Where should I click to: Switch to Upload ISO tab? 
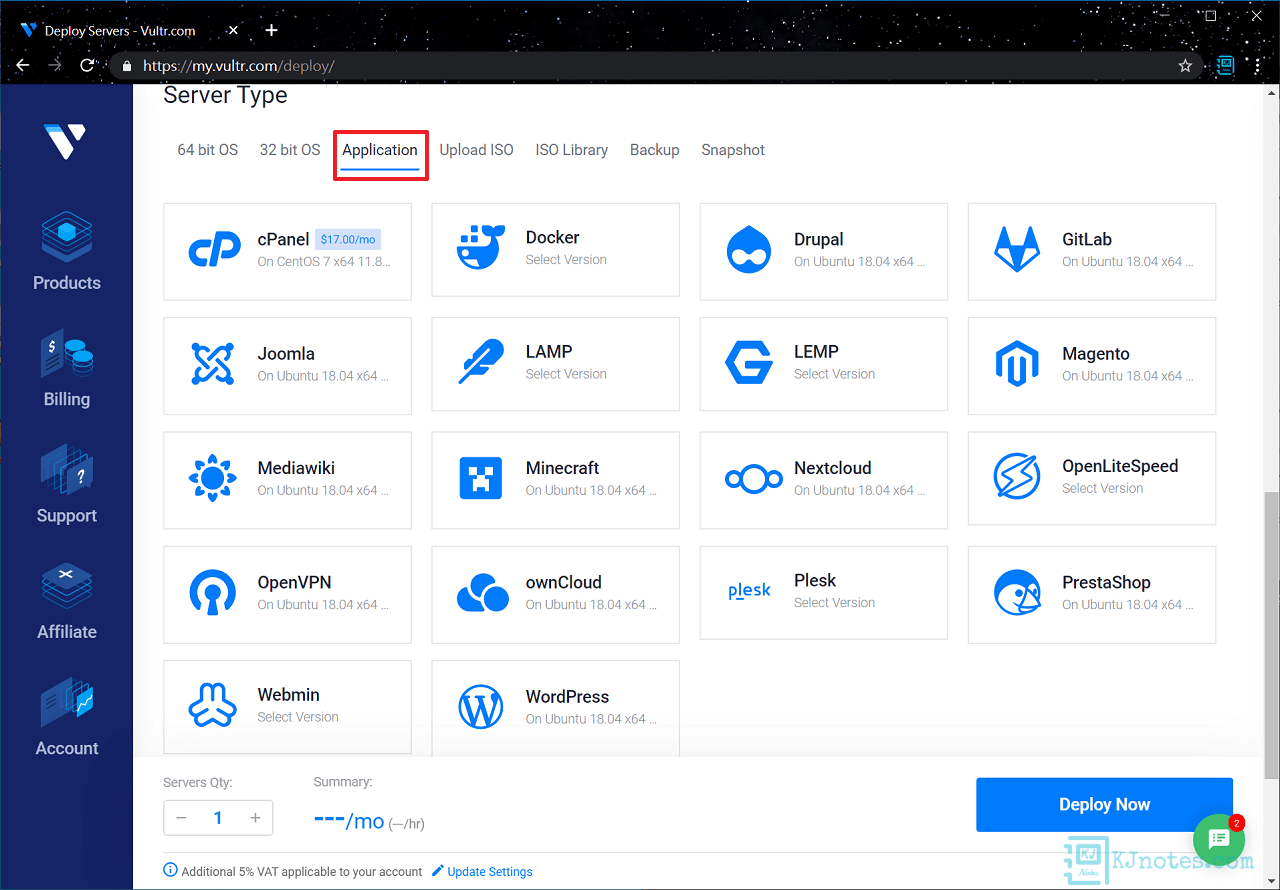[x=476, y=150]
